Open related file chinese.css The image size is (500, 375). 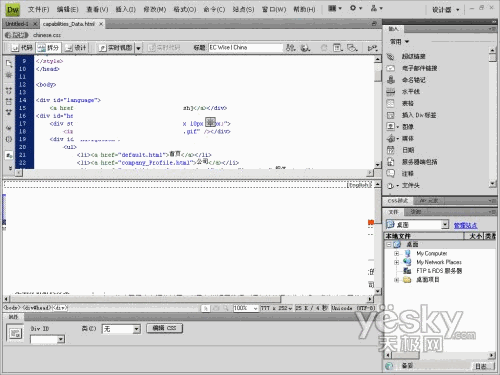coord(47,35)
